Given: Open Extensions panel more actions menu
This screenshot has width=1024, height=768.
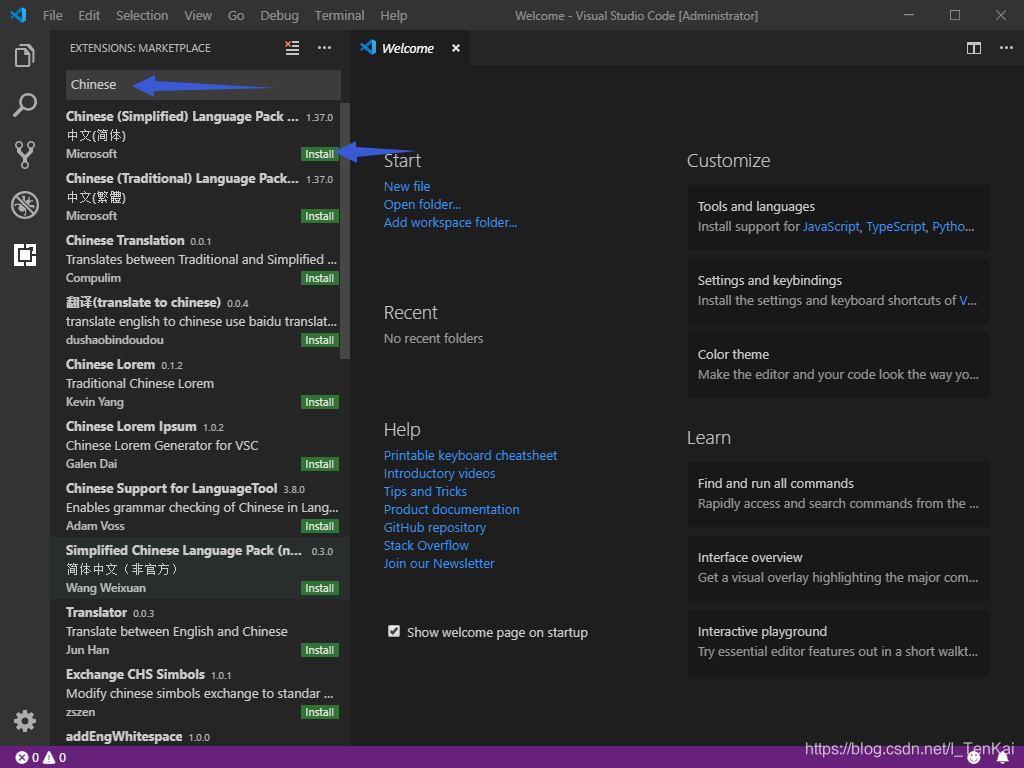Looking at the screenshot, I should [x=325, y=48].
